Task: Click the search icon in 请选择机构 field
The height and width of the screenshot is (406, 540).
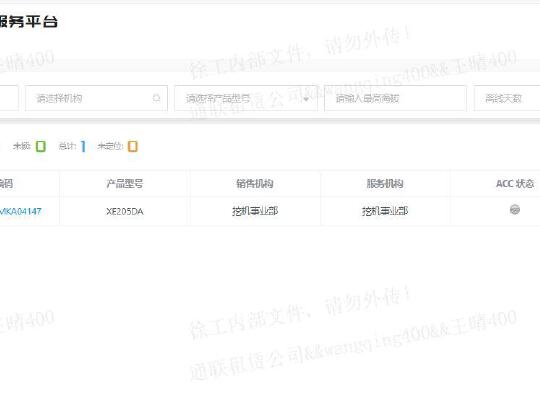Action: point(156,98)
